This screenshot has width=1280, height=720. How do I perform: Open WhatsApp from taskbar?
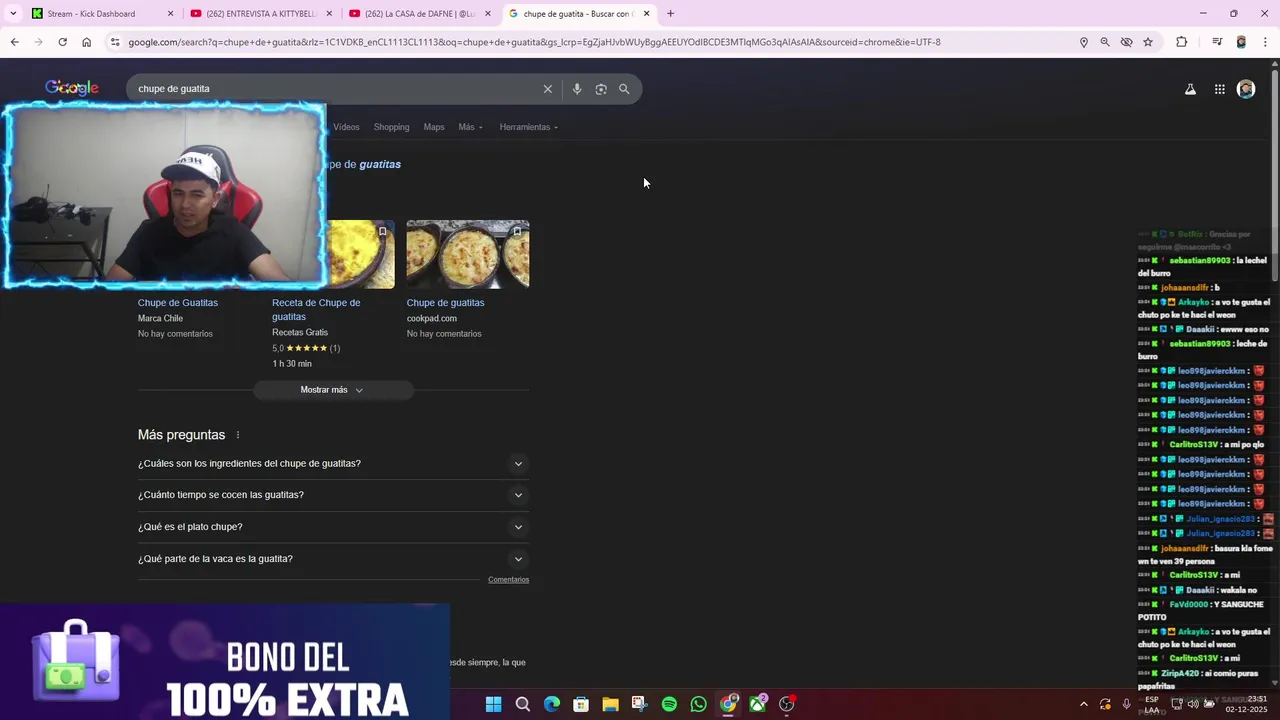point(698,704)
